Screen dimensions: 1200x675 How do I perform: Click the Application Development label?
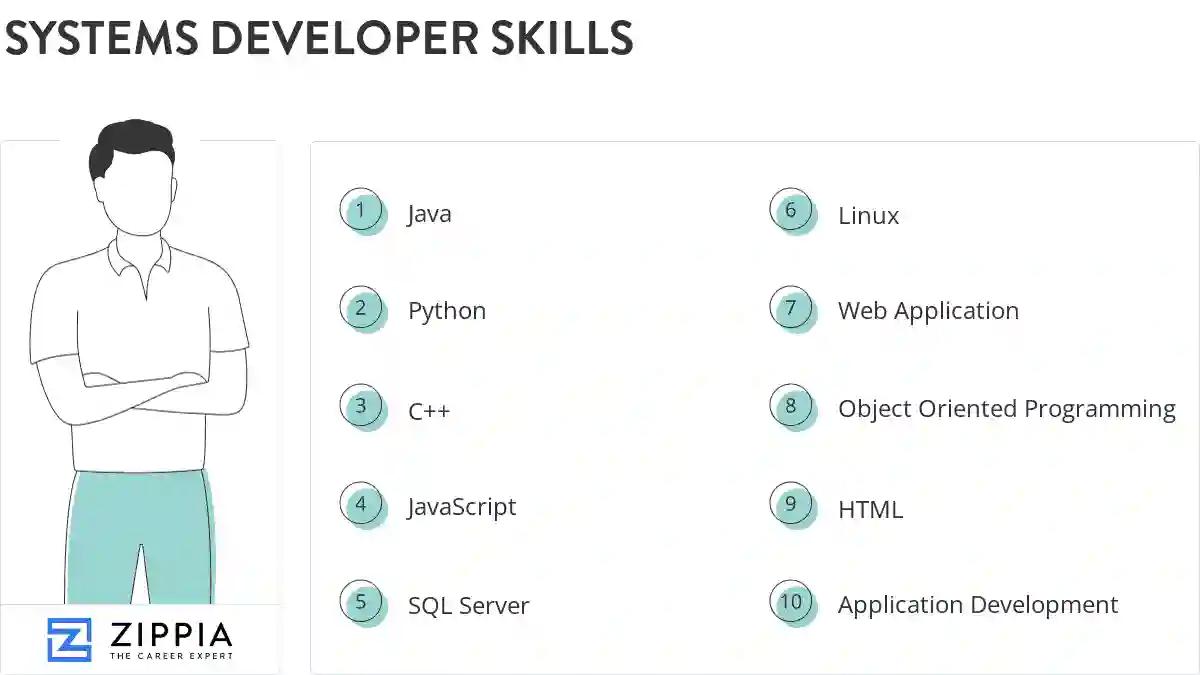(x=978, y=604)
